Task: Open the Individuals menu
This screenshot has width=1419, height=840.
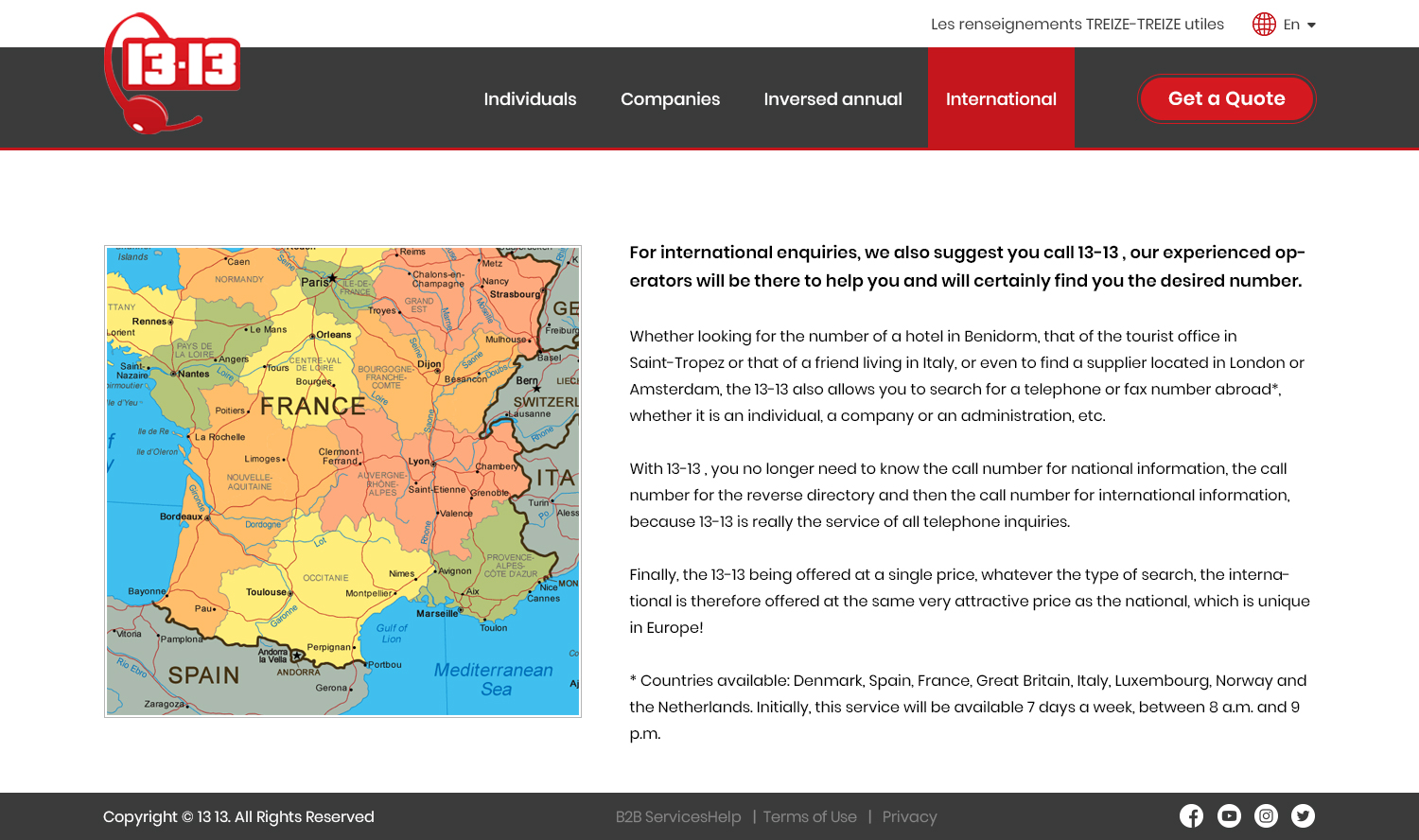Action: tap(530, 99)
